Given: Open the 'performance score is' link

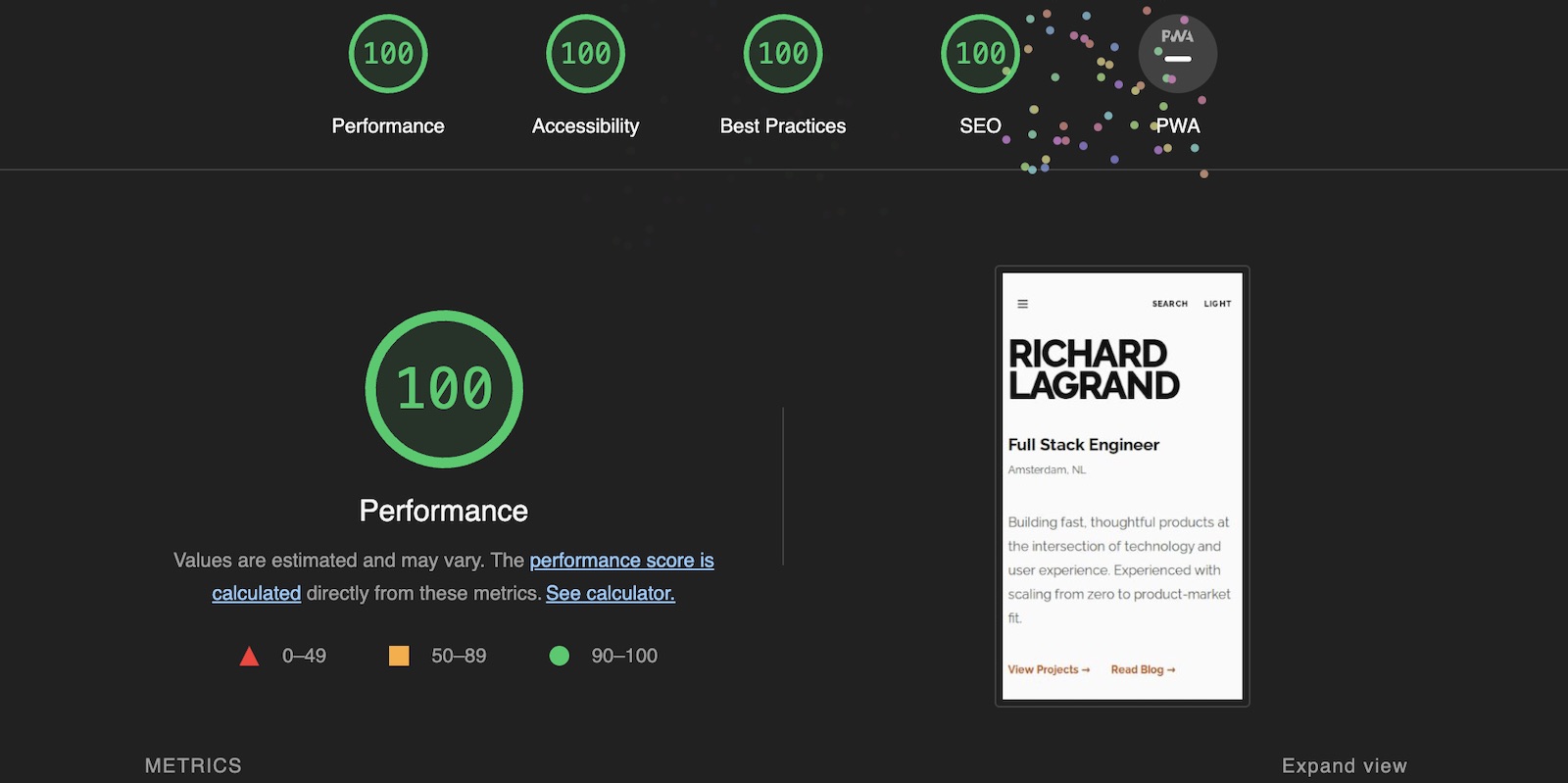Looking at the screenshot, I should click(x=621, y=561).
